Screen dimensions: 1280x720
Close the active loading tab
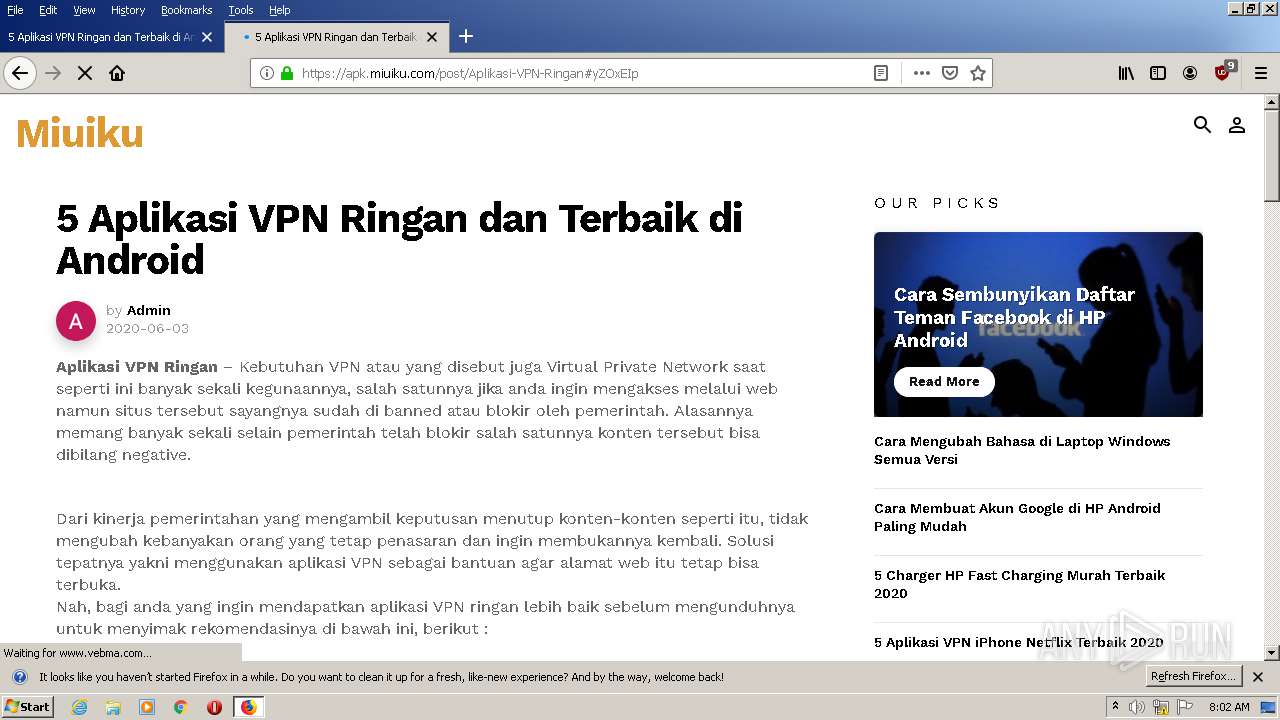(432, 37)
